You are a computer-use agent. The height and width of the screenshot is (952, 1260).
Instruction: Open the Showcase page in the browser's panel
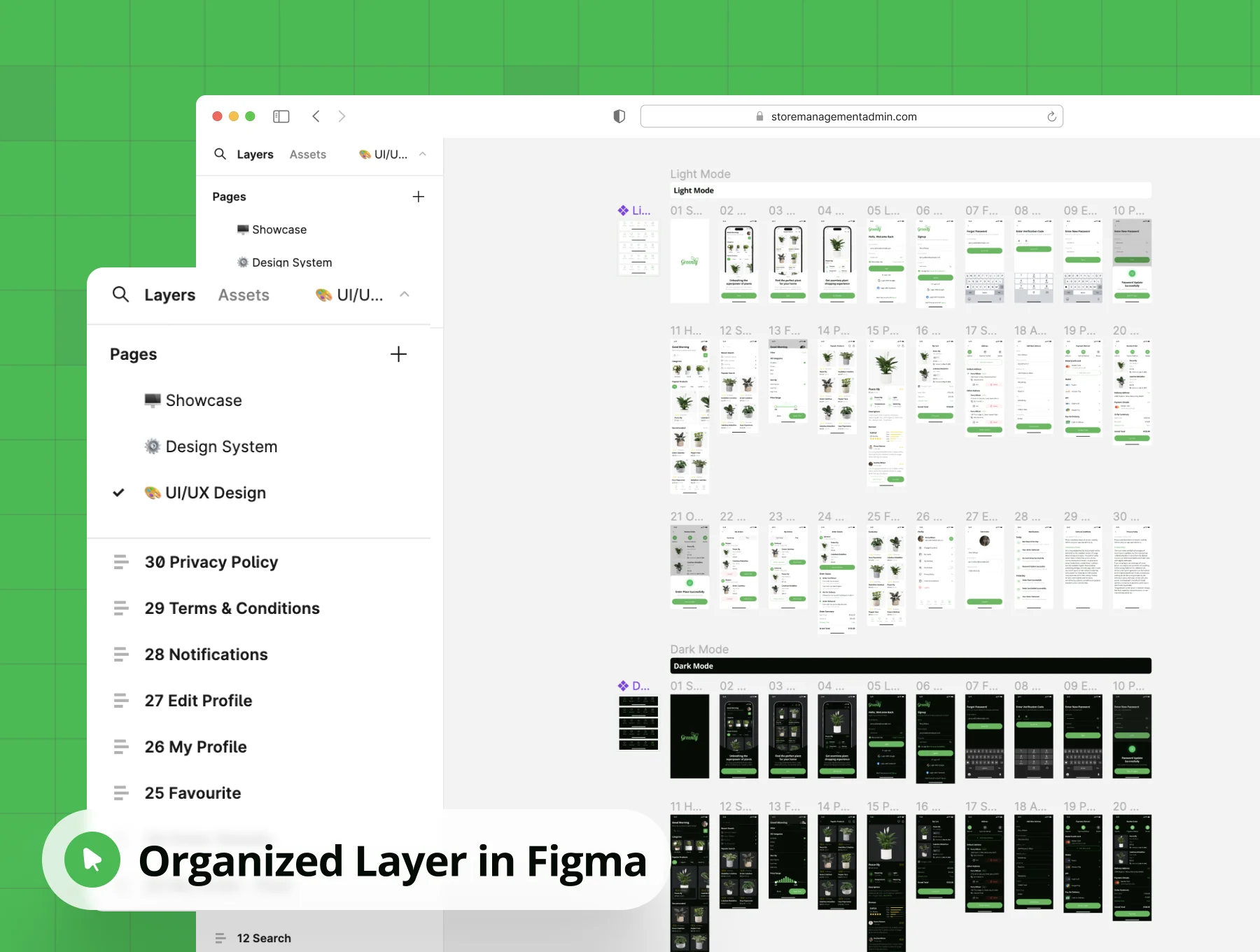tap(279, 230)
